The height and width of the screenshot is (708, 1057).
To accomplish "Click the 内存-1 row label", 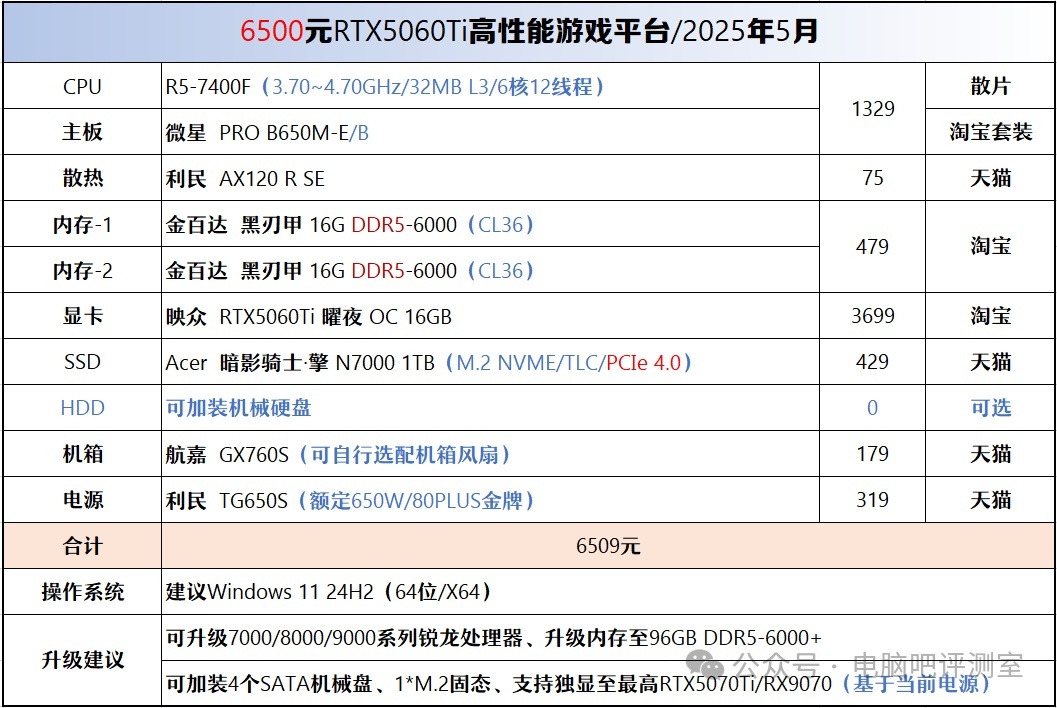I will pos(82,225).
